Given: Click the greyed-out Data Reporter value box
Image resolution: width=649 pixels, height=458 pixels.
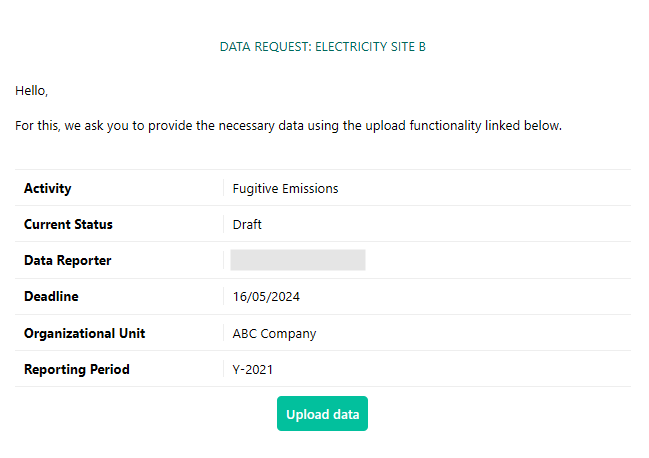Looking at the screenshot, I should (298, 260).
